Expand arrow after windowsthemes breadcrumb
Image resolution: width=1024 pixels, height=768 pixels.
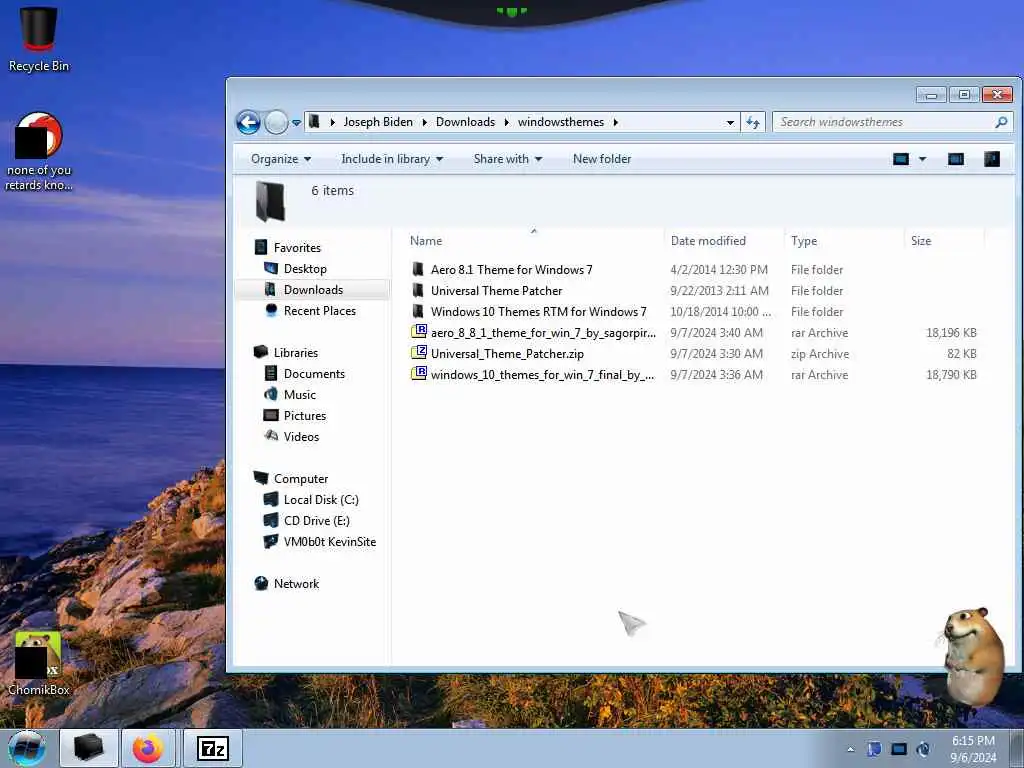click(x=615, y=122)
